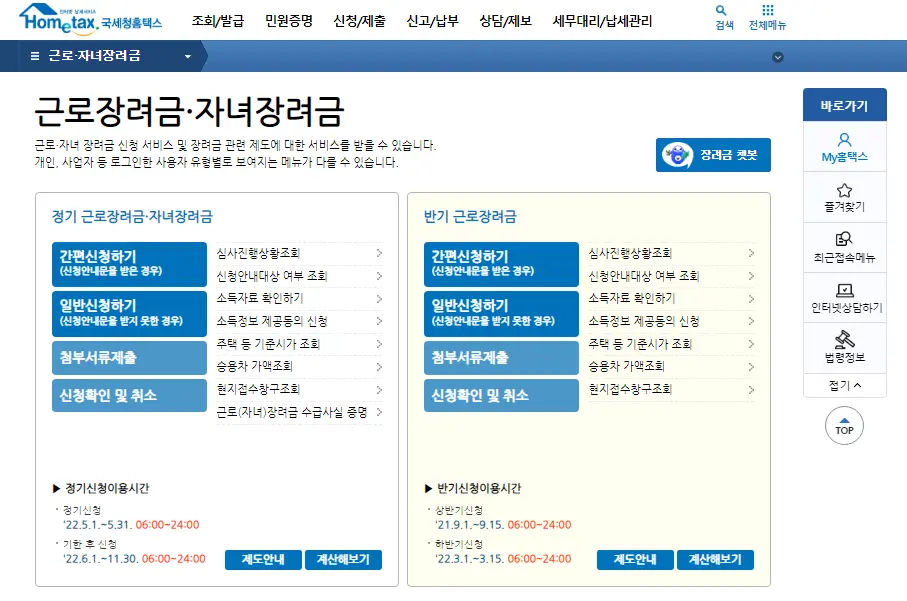Open 인터넷상담하기 sidebar icon

[x=844, y=297]
